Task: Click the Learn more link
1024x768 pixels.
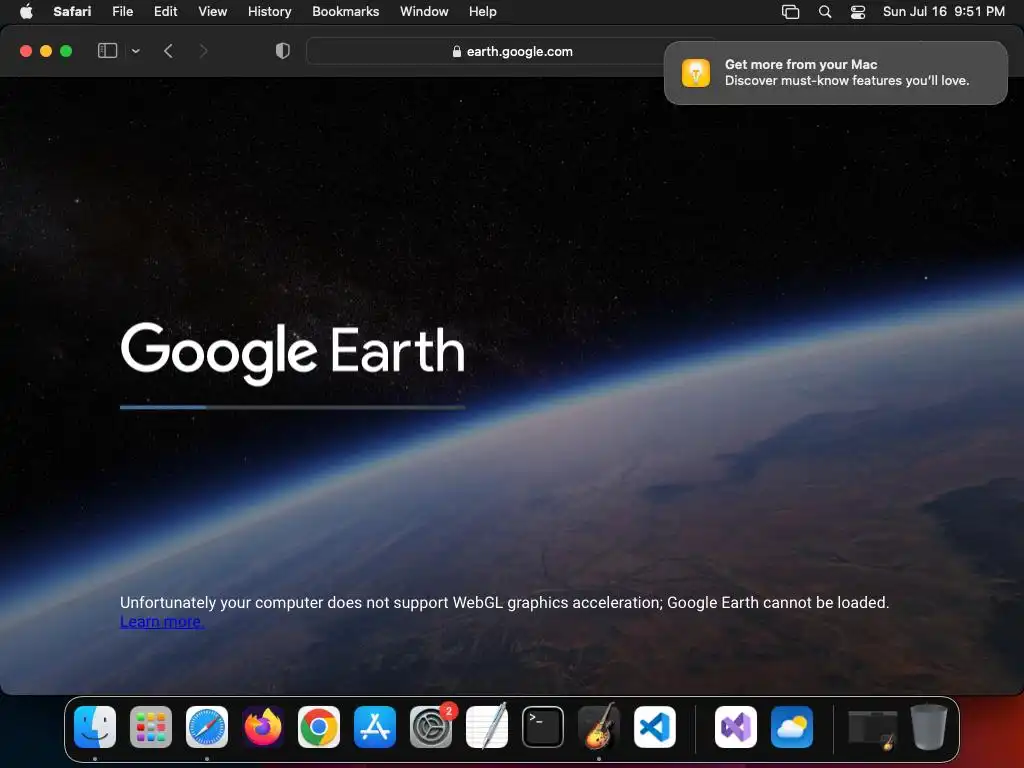Action: click(x=161, y=622)
